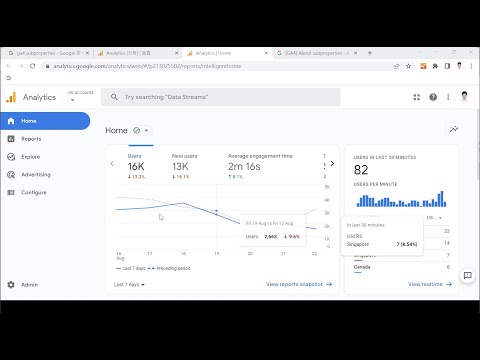Click the 2m 16s engagement value
This screenshot has width=480, height=360.
tap(244, 166)
